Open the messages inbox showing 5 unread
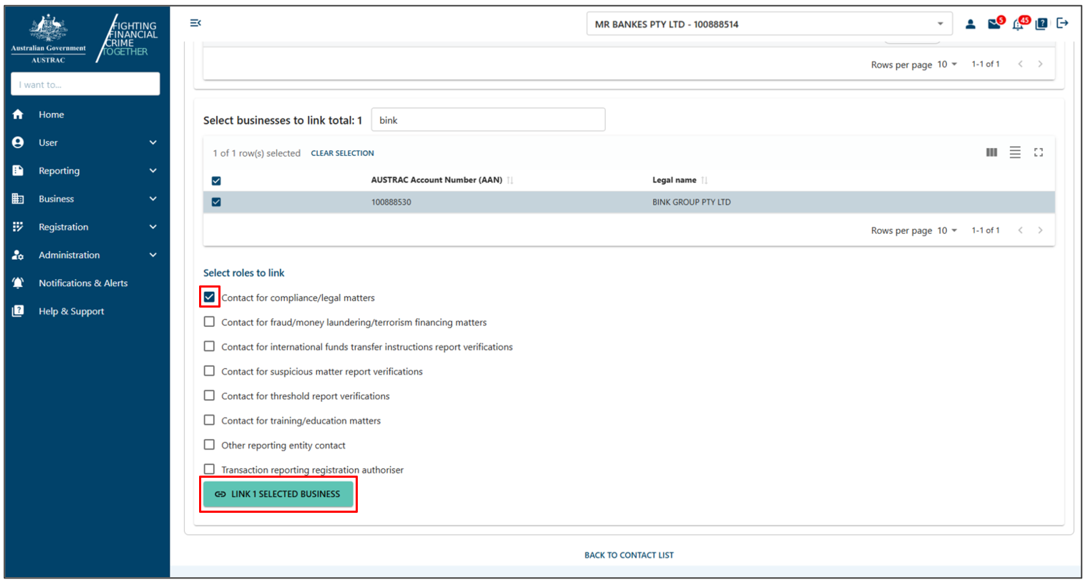 coord(993,23)
